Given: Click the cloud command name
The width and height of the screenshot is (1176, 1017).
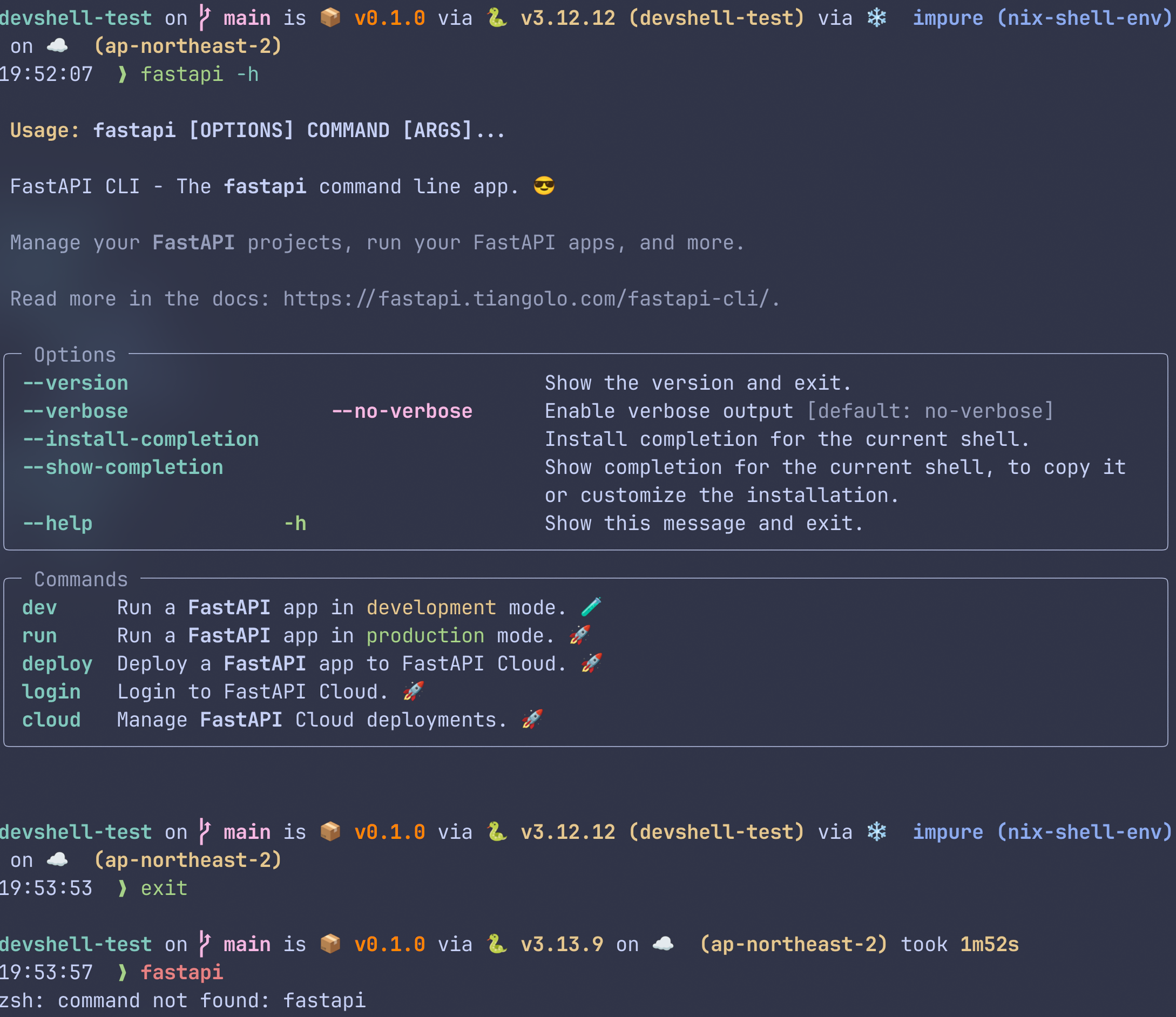Looking at the screenshot, I should click(52, 720).
